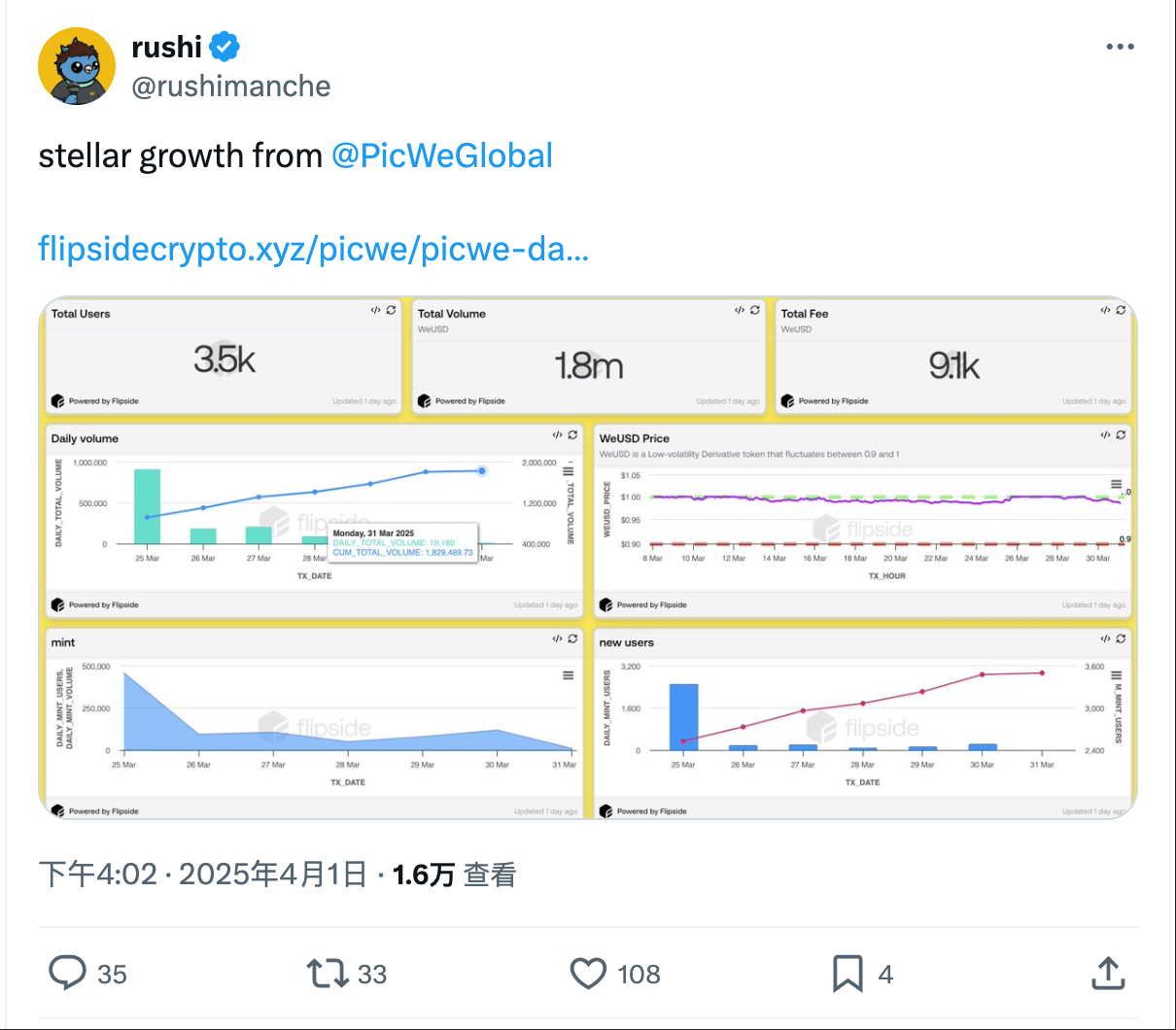Open the new users chart hamburger menu
This screenshot has width=1176, height=1030.
pos(1116,675)
